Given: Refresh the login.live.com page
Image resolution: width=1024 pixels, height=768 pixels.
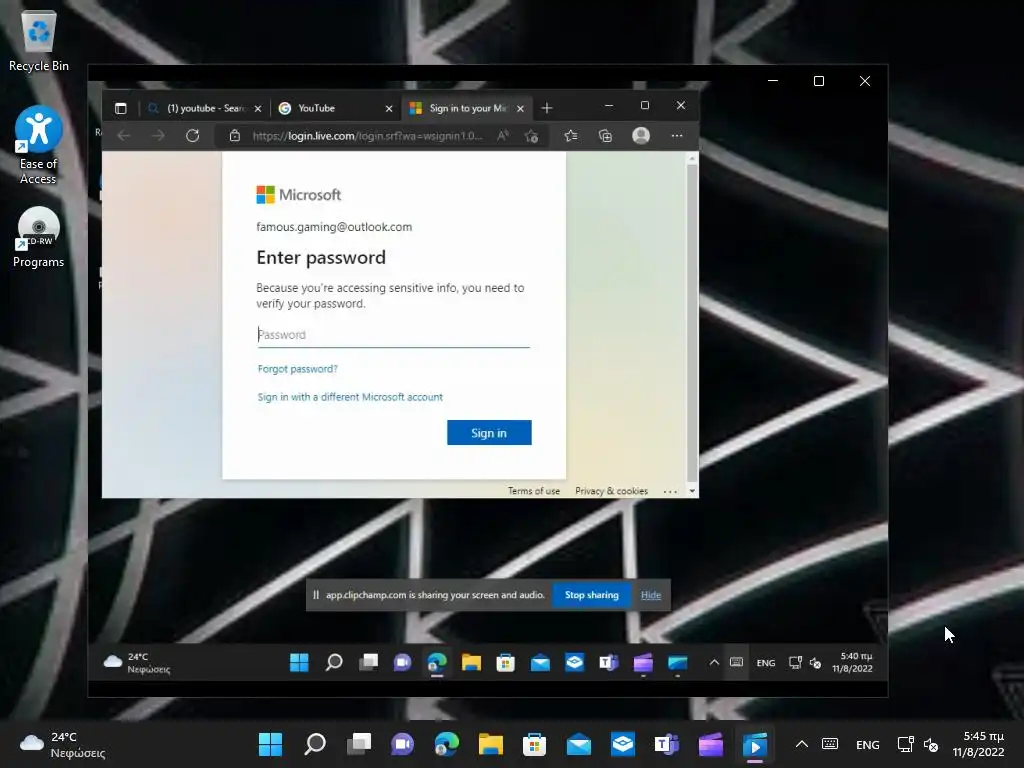Looking at the screenshot, I should point(193,136).
